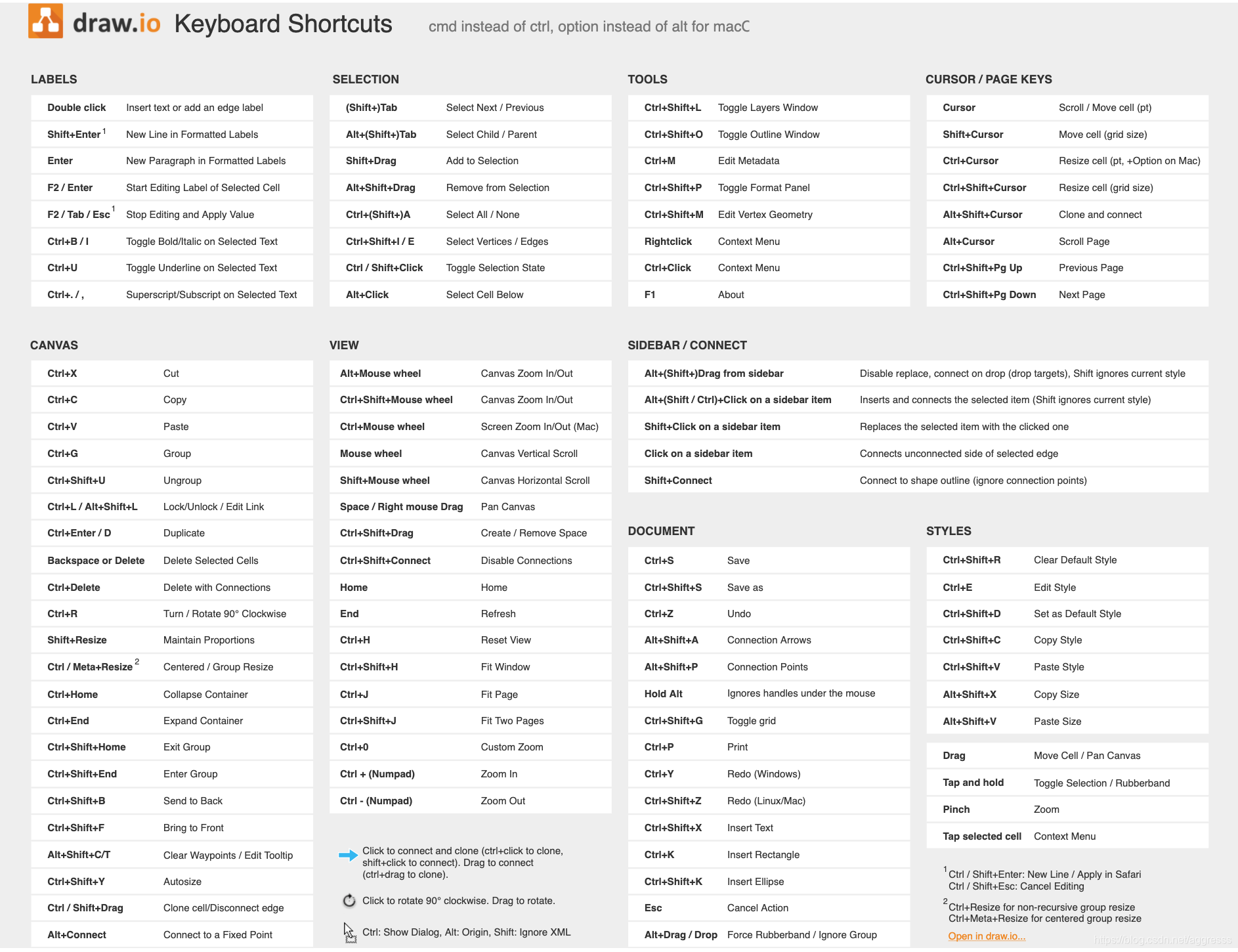Click 'Disable Connections' description
Viewport: 1238px width, 952px height.
click(x=526, y=561)
